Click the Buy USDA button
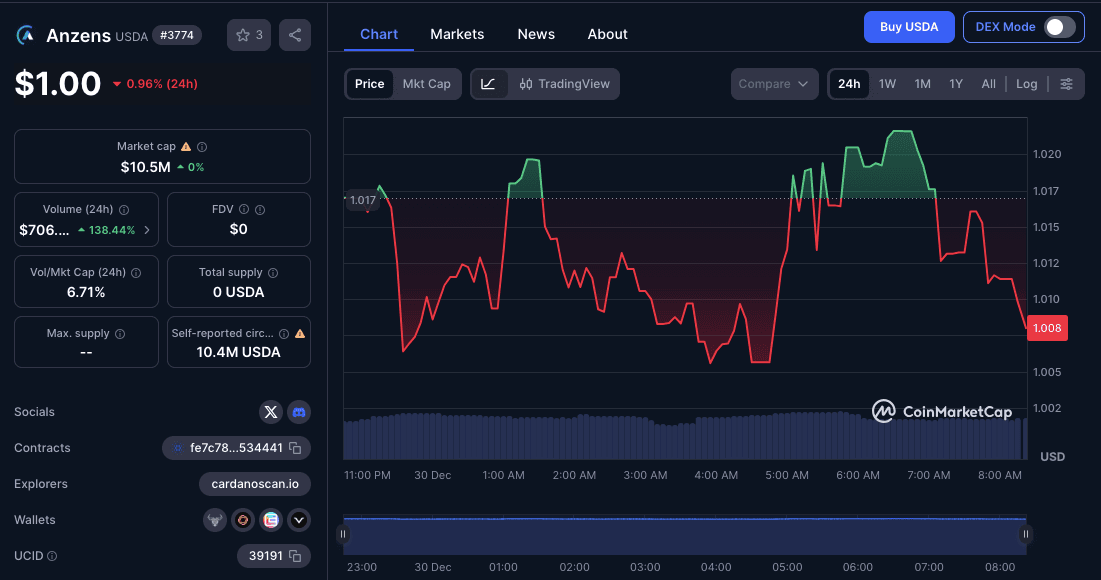Viewport: 1101px width, 580px height. click(908, 27)
